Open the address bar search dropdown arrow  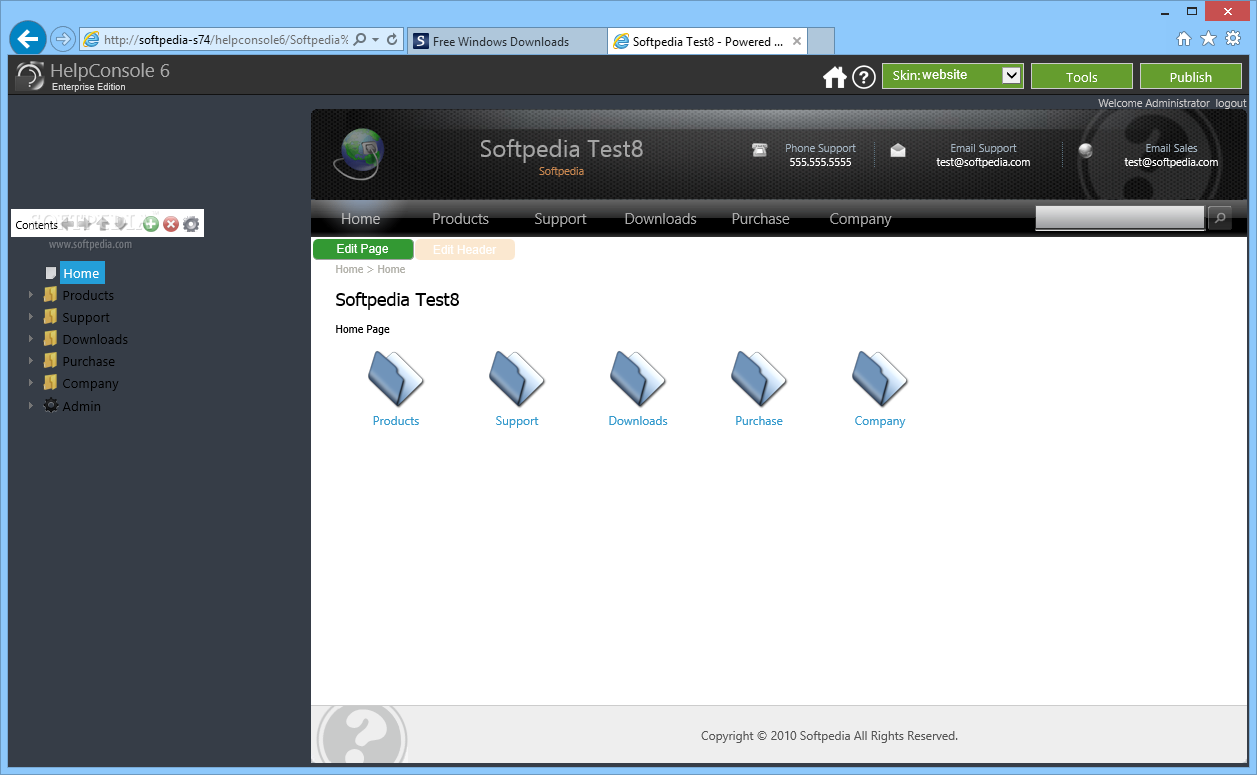coord(375,40)
